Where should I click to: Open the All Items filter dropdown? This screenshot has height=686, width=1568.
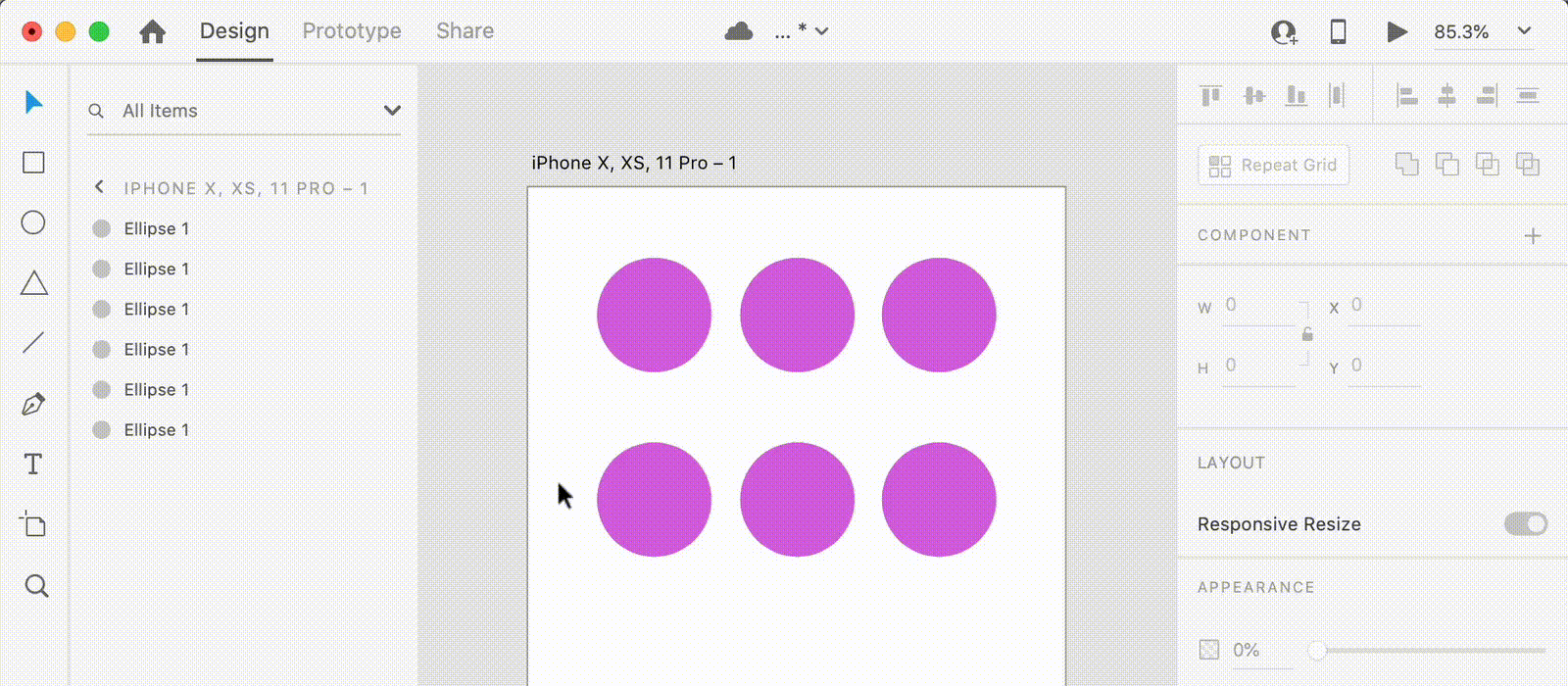[392, 111]
